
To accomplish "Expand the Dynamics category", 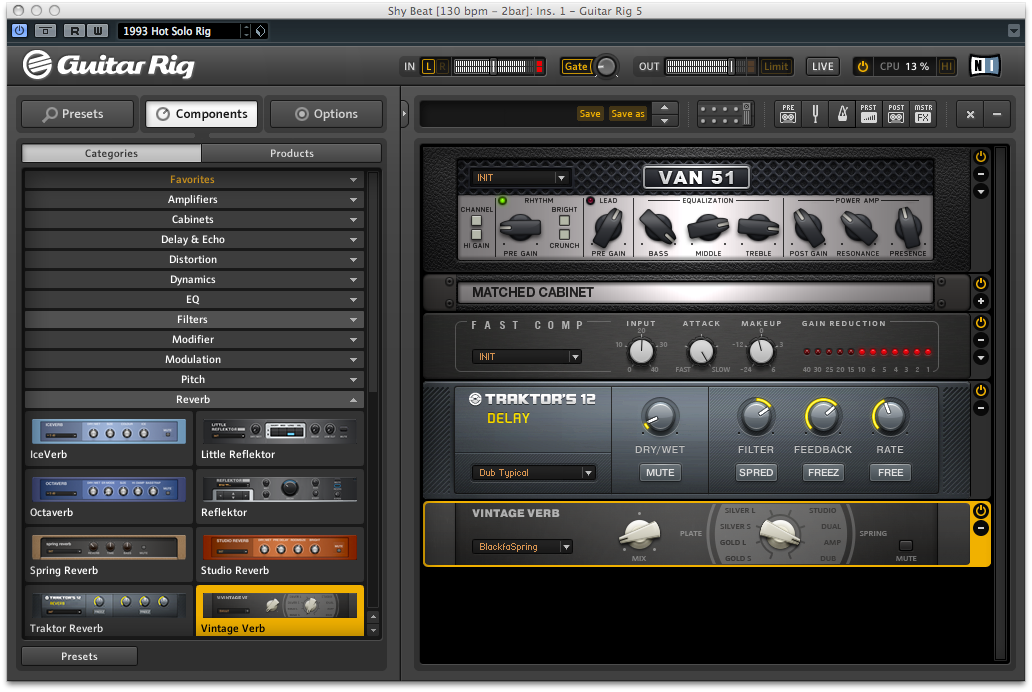I will point(193,279).
